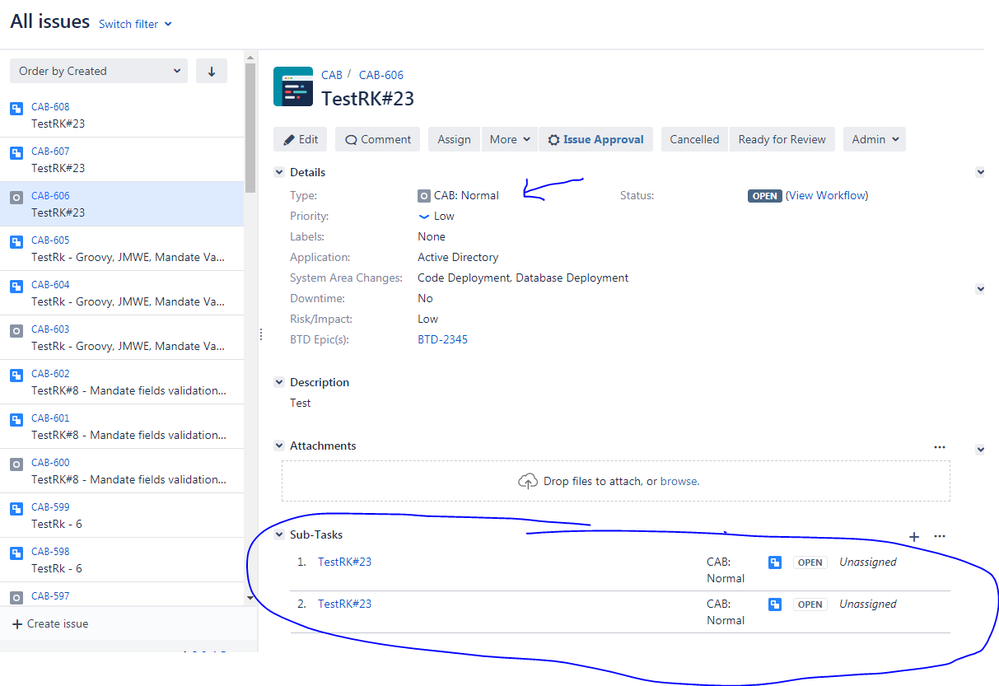999x686 pixels.
Task: Click Unassigned in the second sub-task row
Action: (x=867, y=604)
